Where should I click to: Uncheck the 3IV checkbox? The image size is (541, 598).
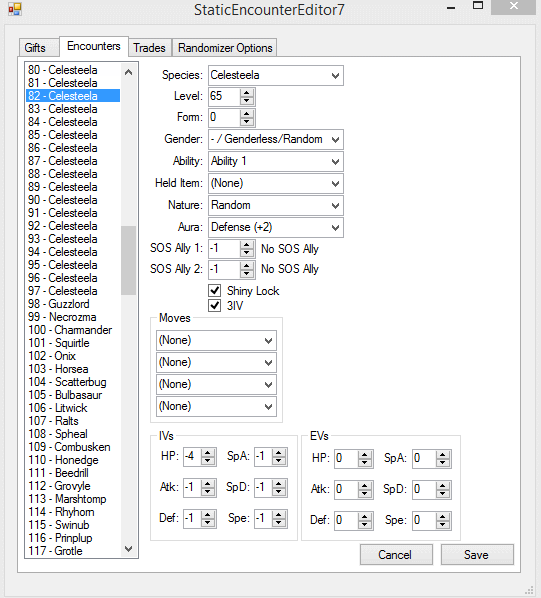coord(215,305)
